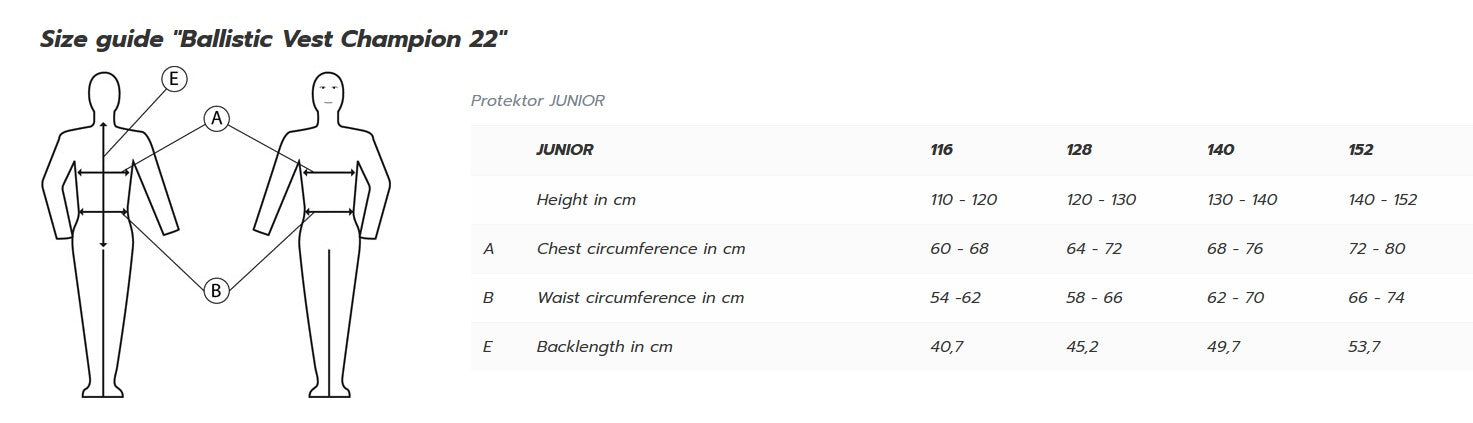This screenshot has width=1473, height=423.
Task: Click the Backlength in cm label
Action: (604, 347)
